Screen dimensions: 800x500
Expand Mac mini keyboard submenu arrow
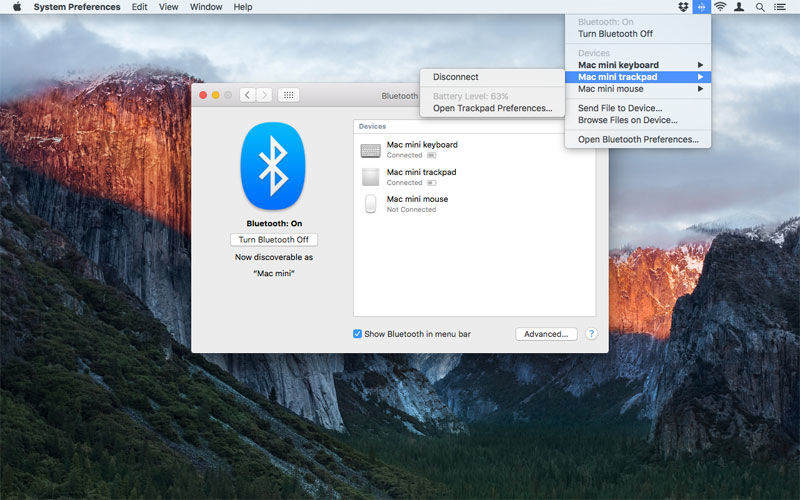(x=701, y=65)
